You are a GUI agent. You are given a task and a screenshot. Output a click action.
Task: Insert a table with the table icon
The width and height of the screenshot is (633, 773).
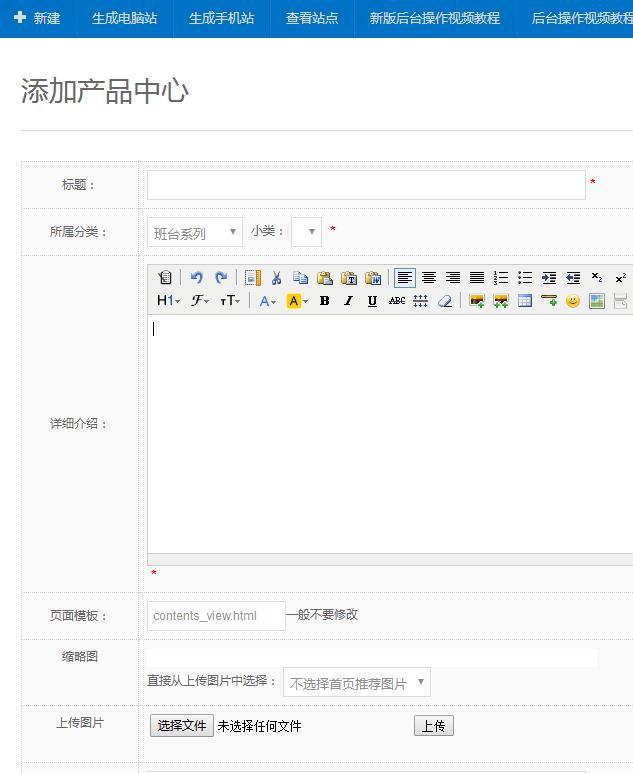click(x=525, y=301)
